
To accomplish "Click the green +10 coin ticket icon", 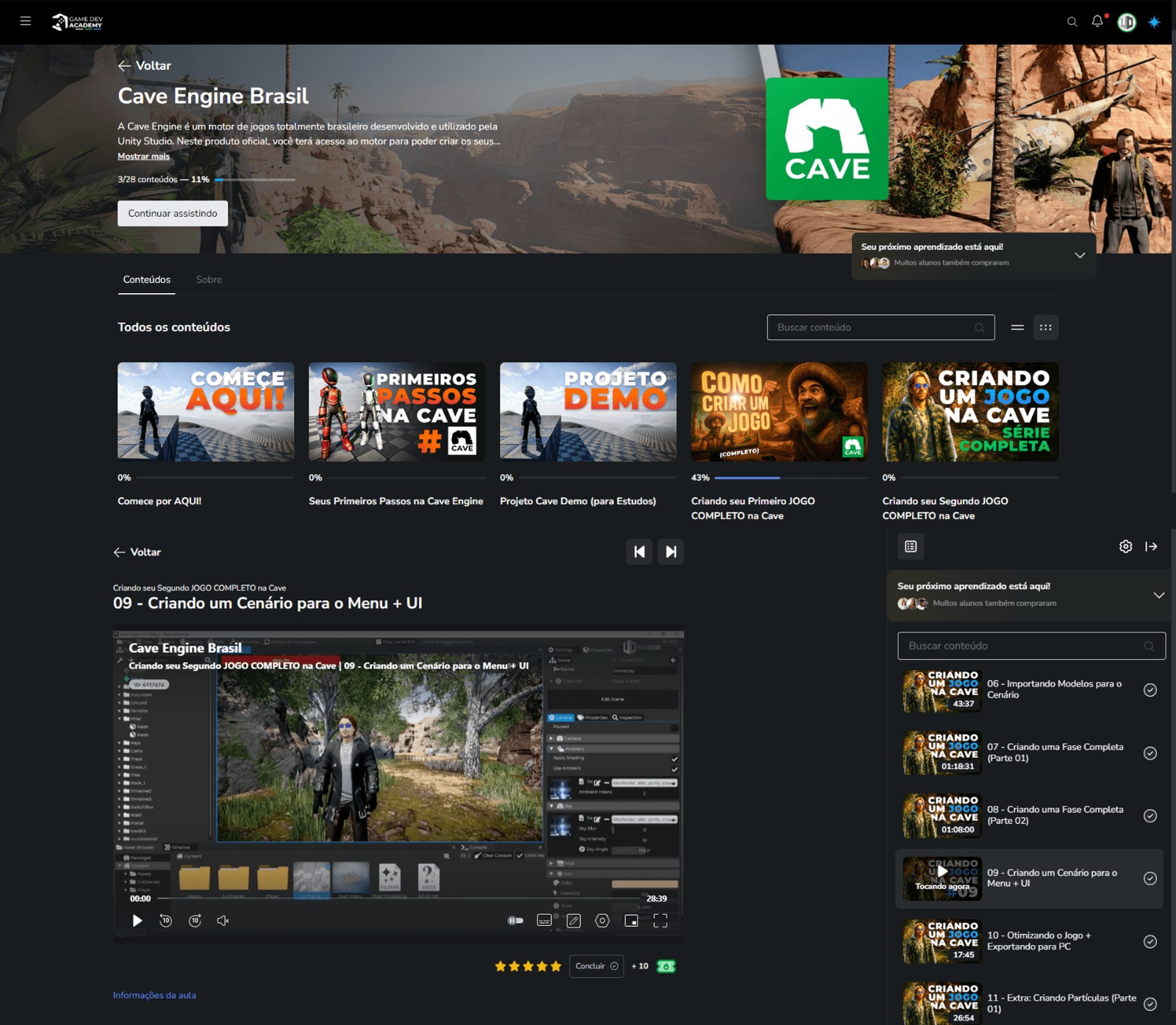I will 666,966.
